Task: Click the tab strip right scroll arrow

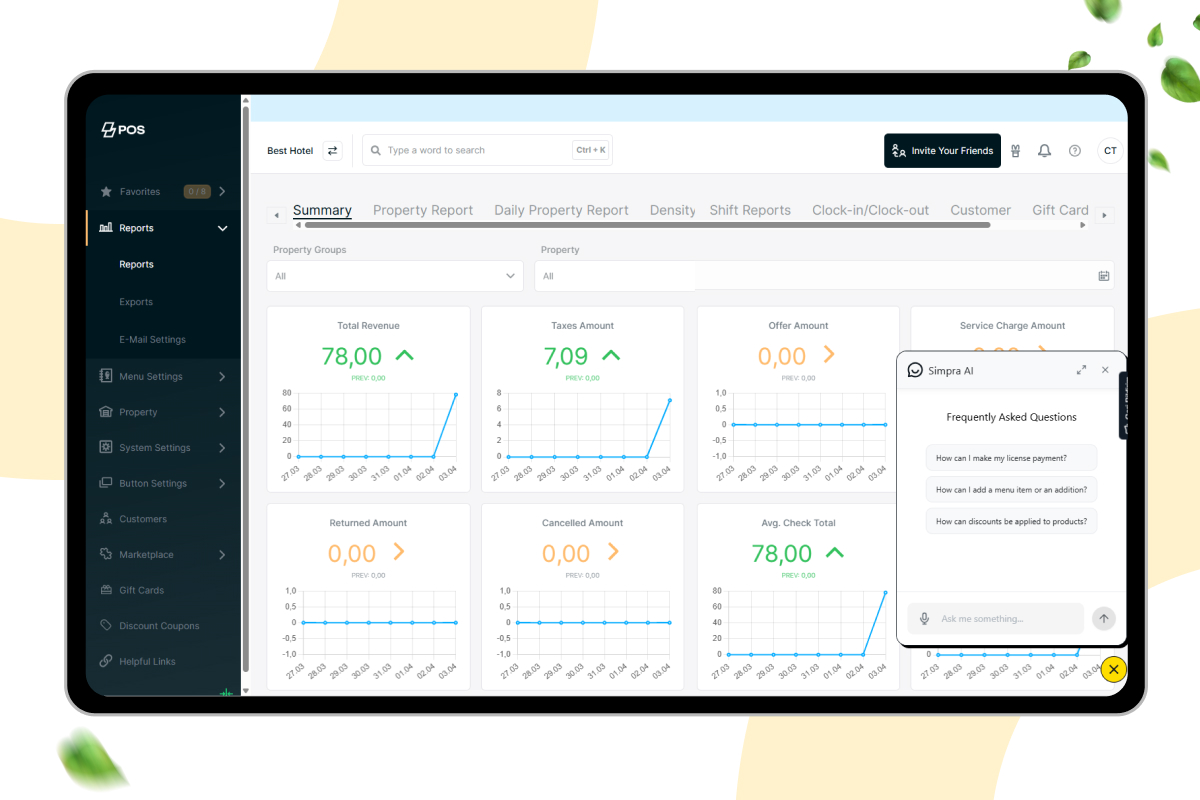Action: (1105, 215)
